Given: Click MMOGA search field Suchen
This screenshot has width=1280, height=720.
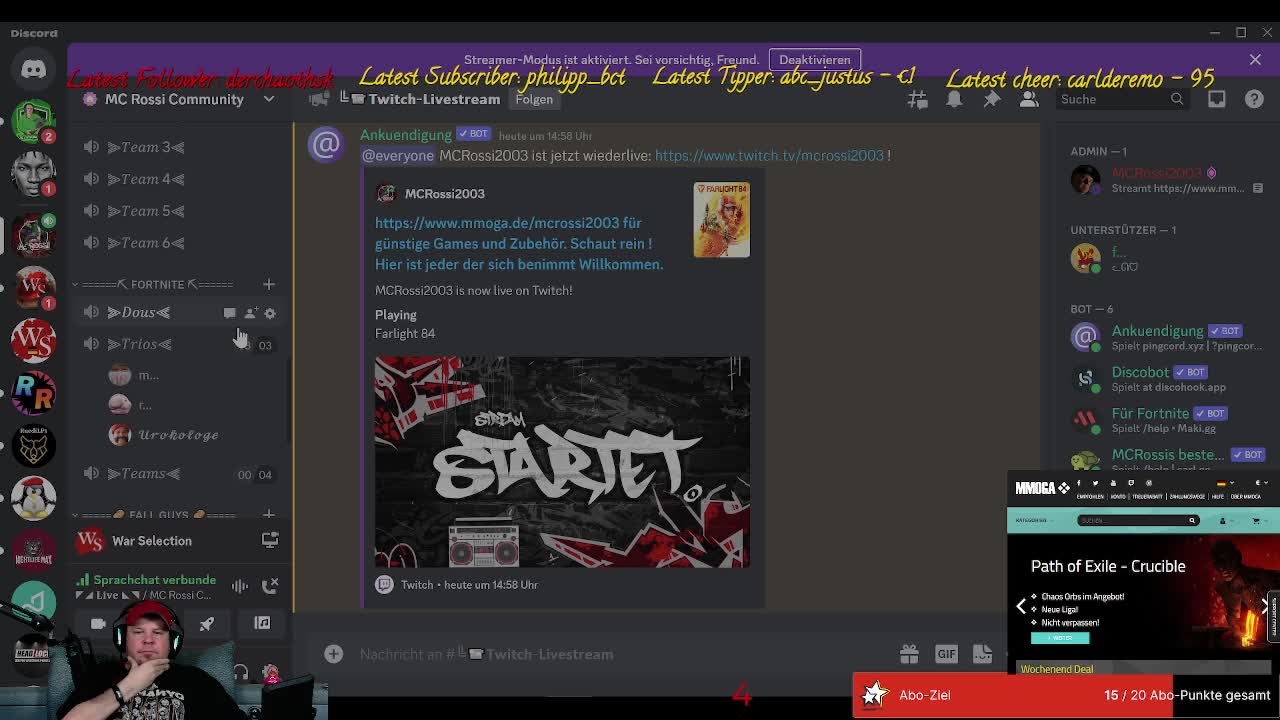Looking at the screenshot, I should tap(1137, 520).
